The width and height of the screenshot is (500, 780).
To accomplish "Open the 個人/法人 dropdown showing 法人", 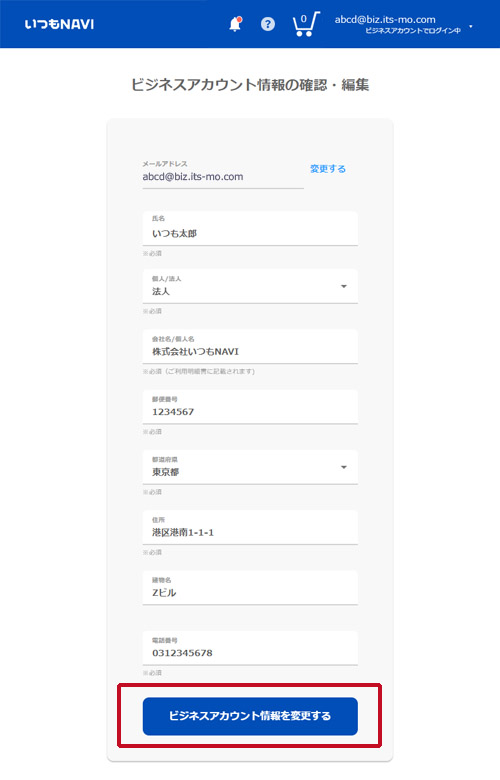I will click(250, 286).
